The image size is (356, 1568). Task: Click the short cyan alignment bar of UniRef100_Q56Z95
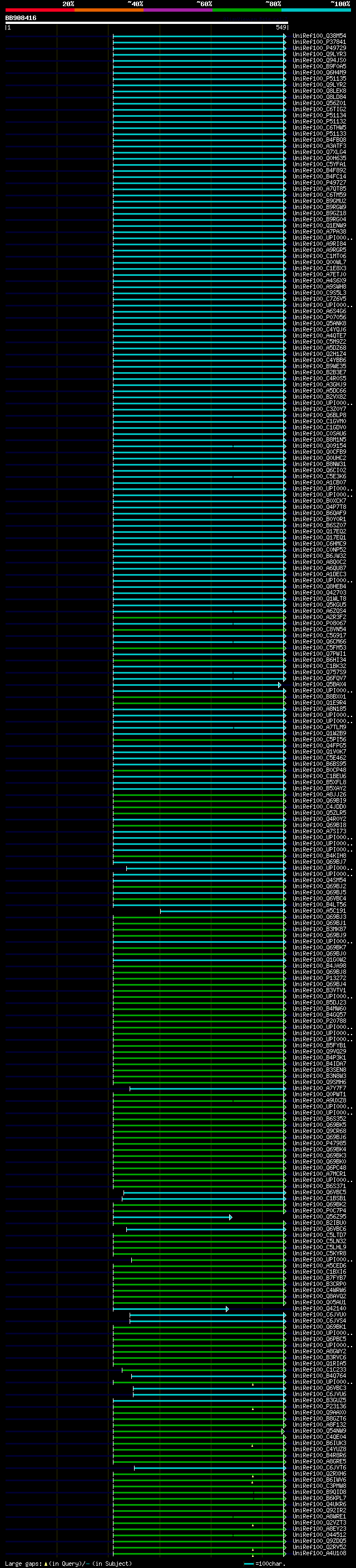click(x=172, y=1218)
